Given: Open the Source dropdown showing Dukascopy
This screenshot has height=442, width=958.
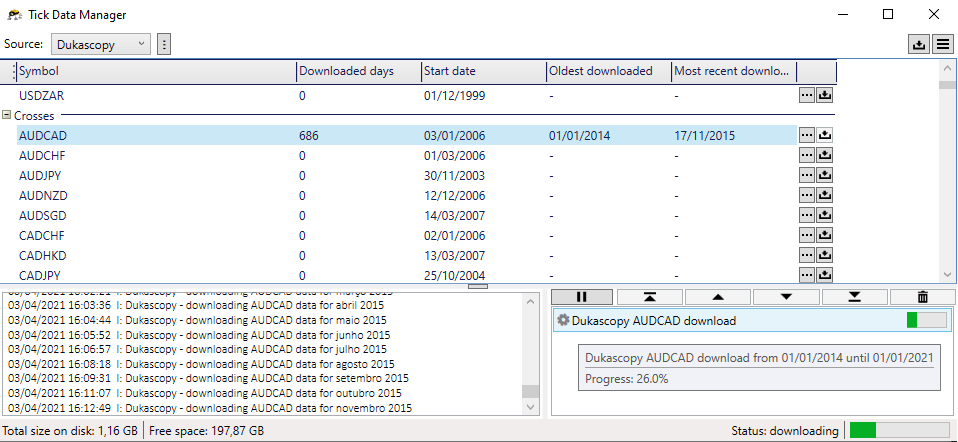Looking at the screenshot, I should (x=101, y=44).
